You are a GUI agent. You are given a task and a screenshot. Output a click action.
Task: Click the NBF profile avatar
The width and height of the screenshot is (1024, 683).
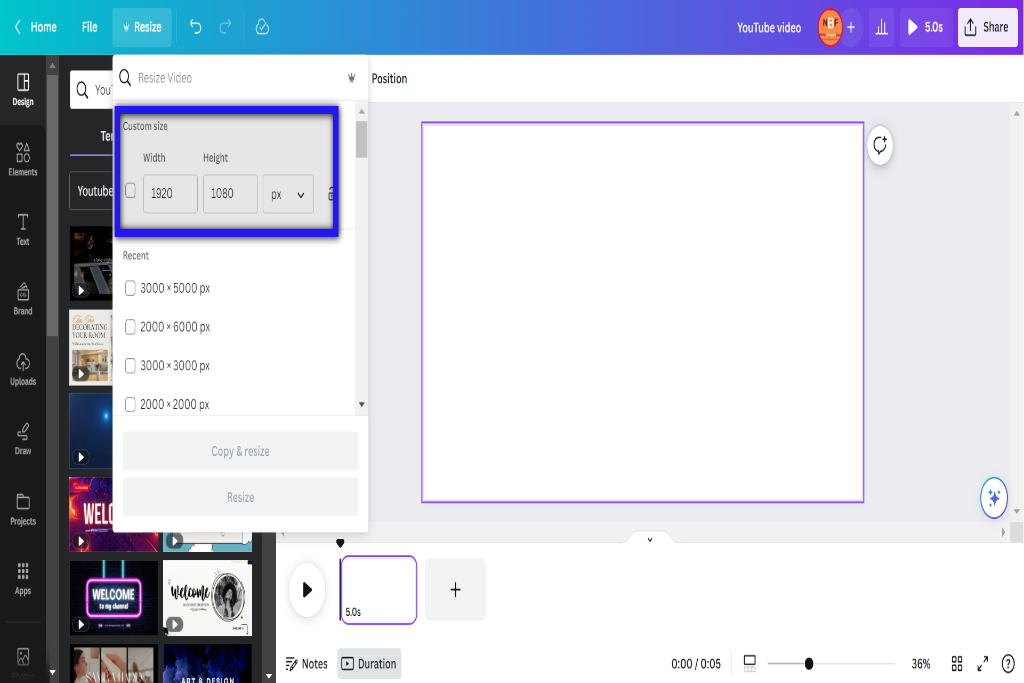(x=829, y=27)
